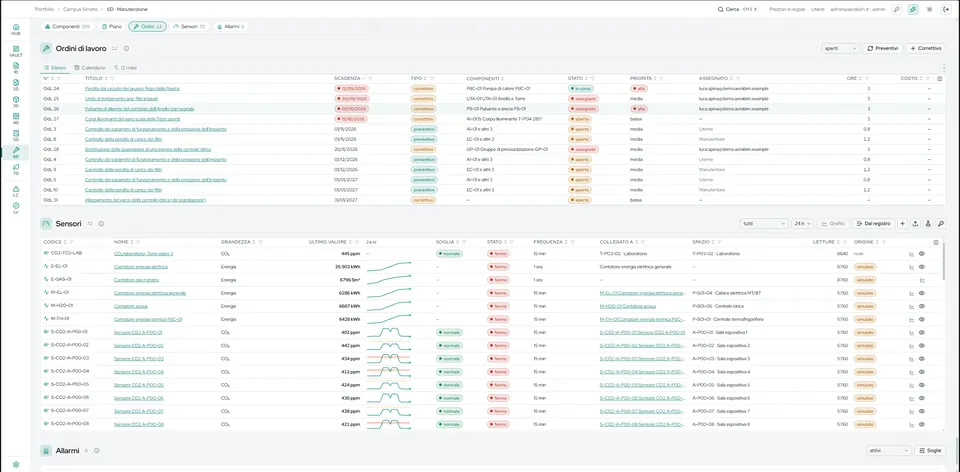The image size is (960, 472).
Task: Open the 7D module in sidebar
Action: [x=16, y=169]
